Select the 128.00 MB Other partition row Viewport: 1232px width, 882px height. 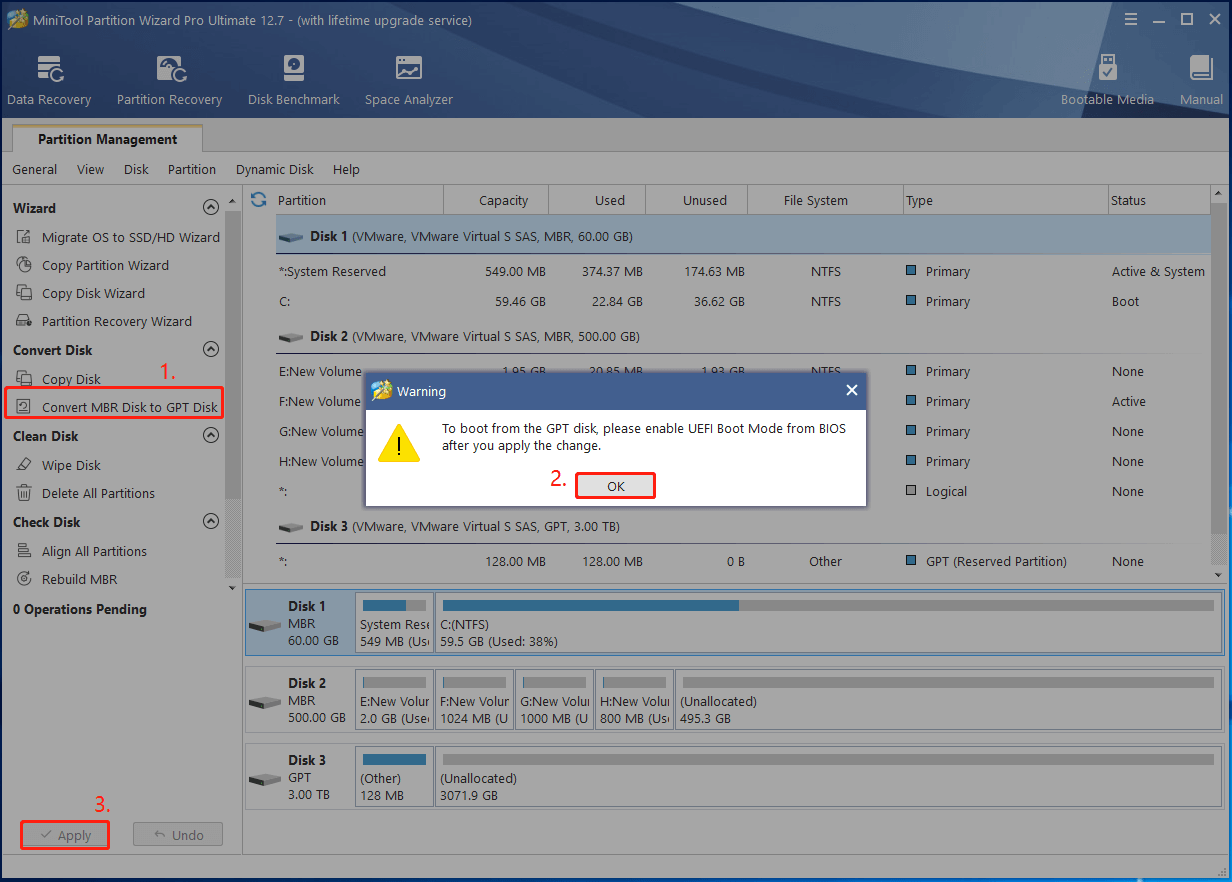(743, 561)
